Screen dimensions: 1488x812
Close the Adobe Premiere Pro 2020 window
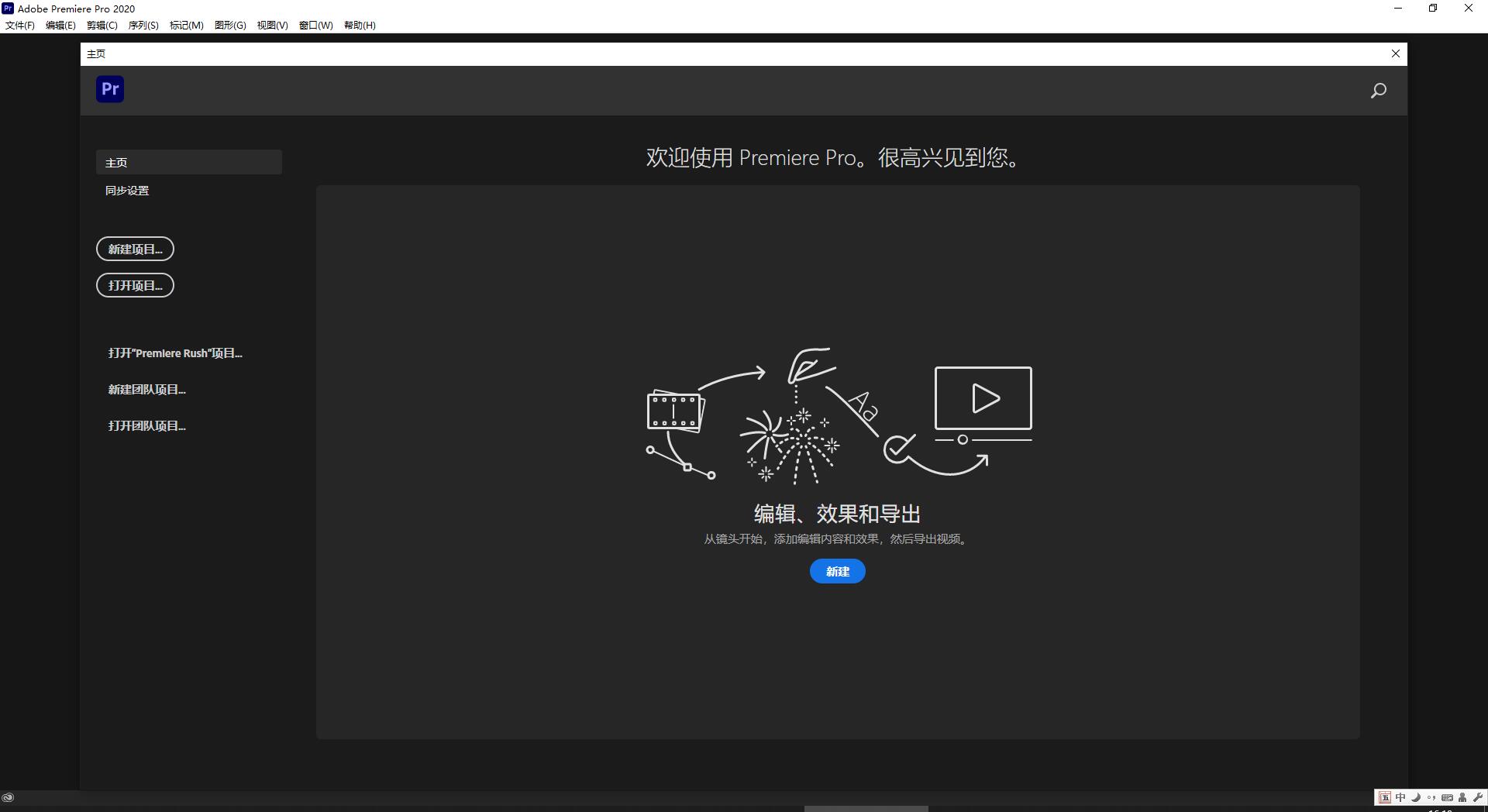click(x=1469, y=9)
